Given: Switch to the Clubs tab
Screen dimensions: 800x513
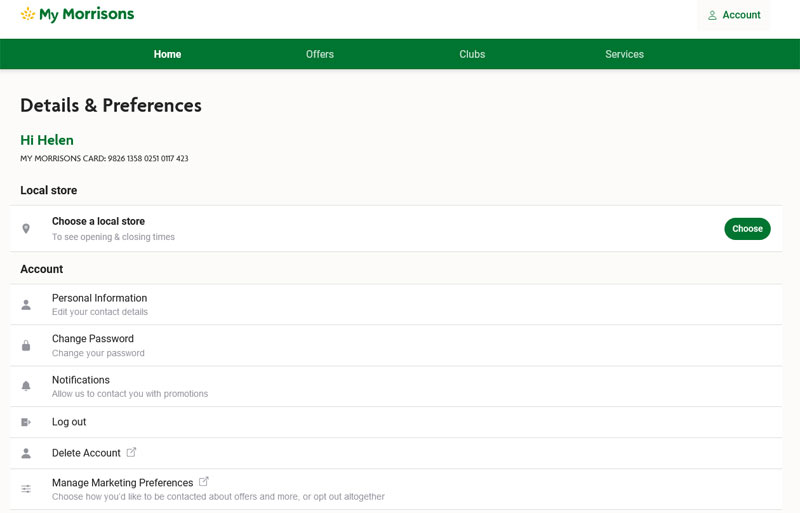Looking at the screenshot, I should [x=472, y=54].
